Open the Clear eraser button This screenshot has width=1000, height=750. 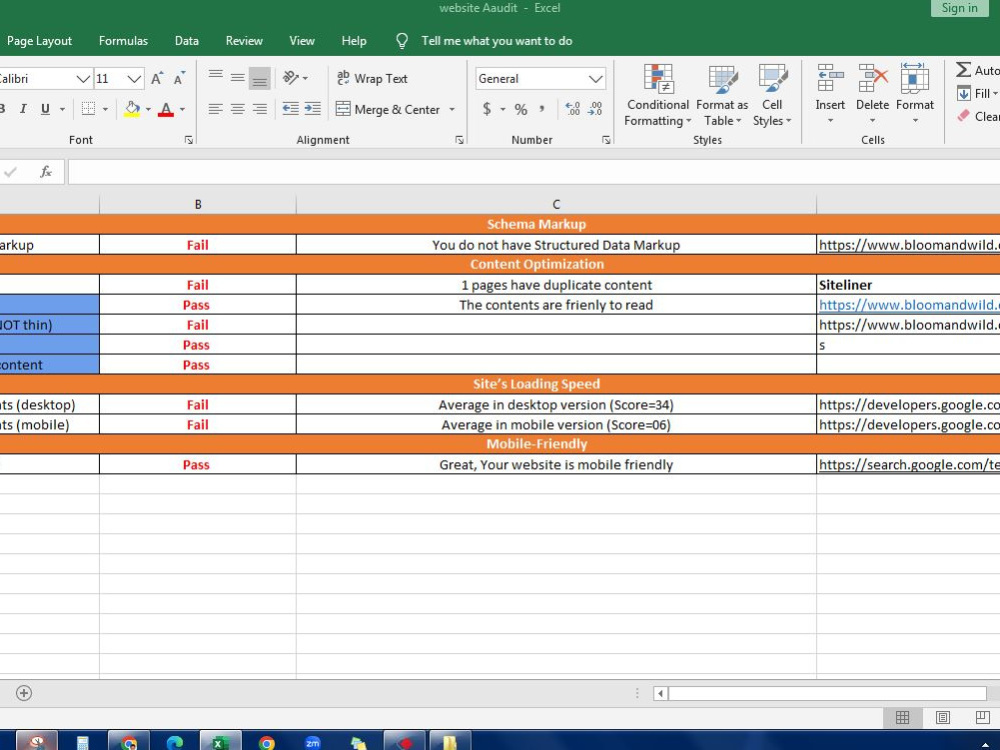point(977,116)
